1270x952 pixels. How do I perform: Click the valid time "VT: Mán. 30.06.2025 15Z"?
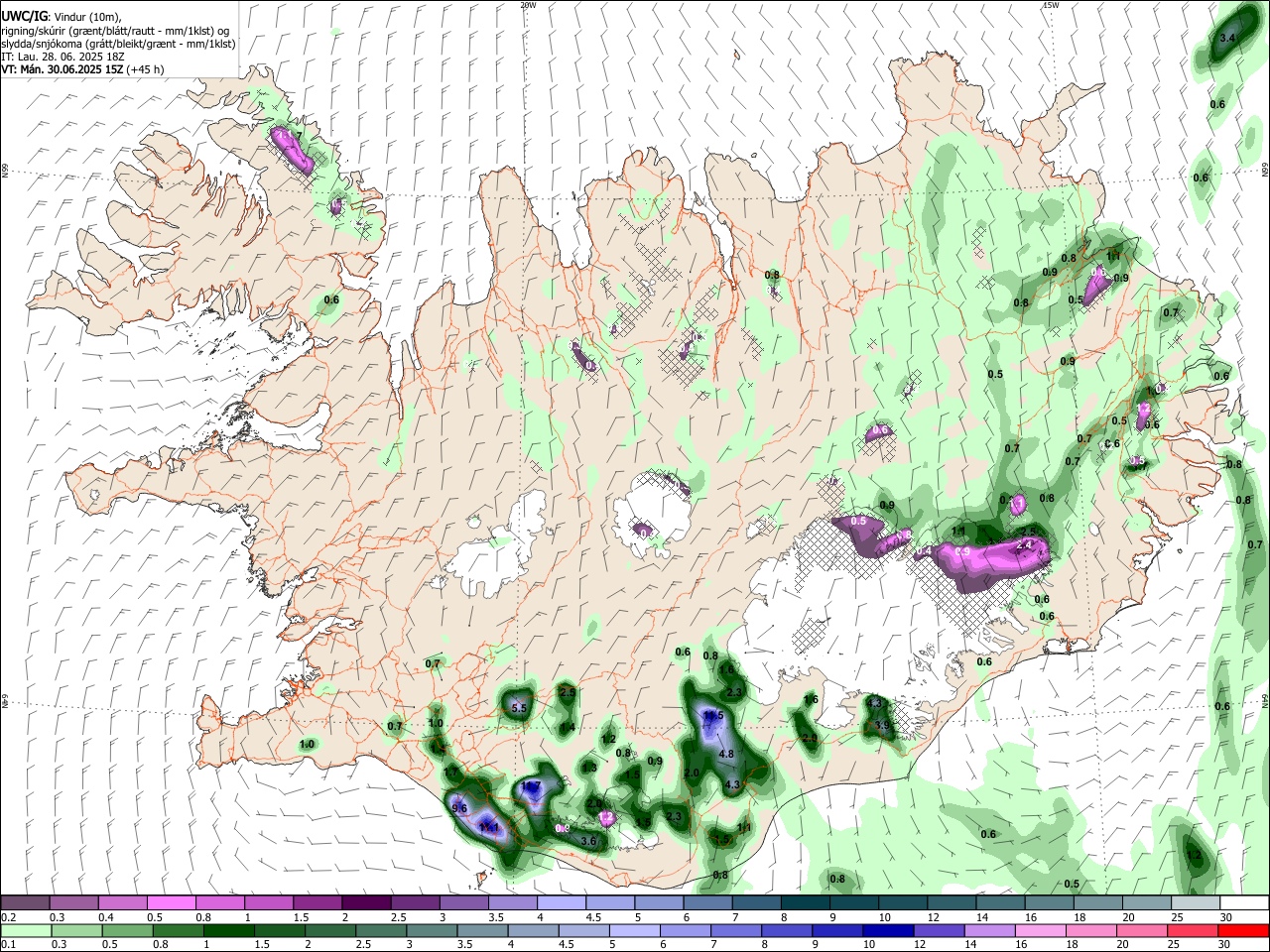pos(64,69)
